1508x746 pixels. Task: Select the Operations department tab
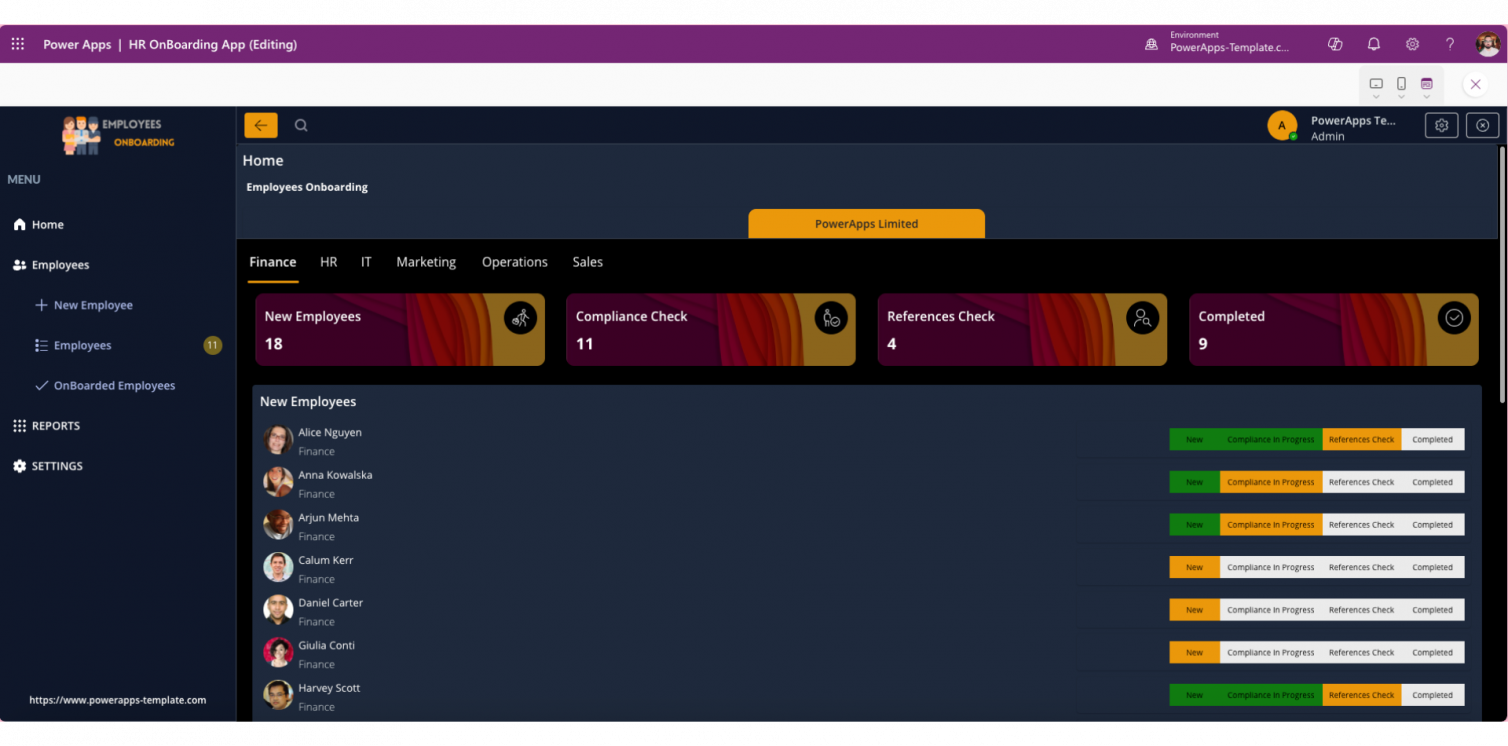tap(514, 262)
